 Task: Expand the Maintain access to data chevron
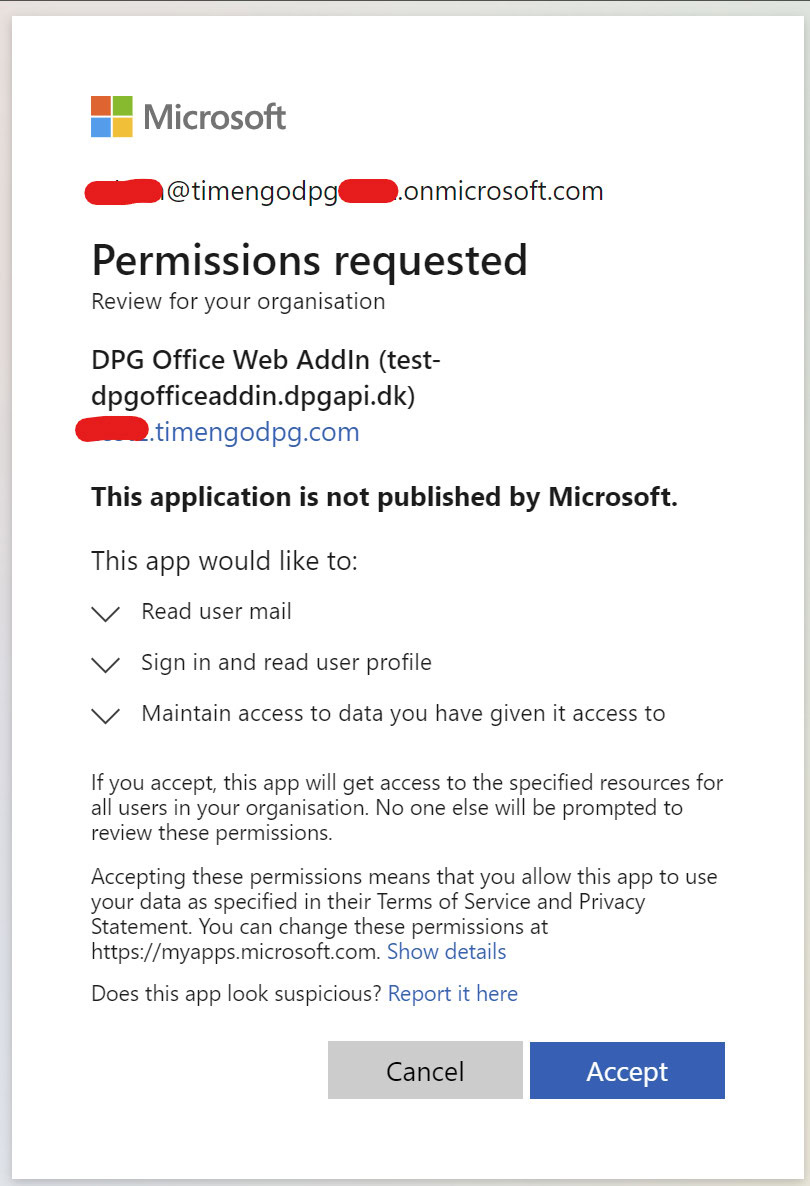pos(106,716)
